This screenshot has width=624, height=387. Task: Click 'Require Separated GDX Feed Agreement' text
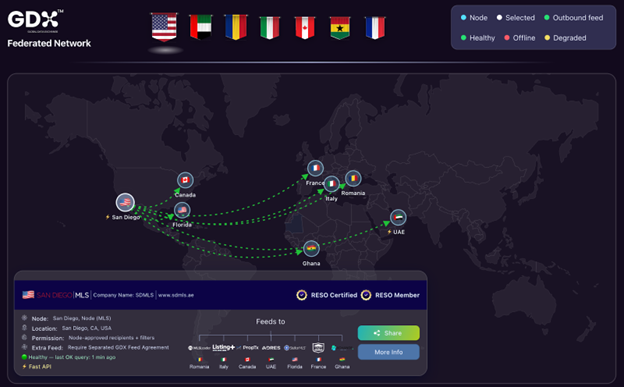118,347
